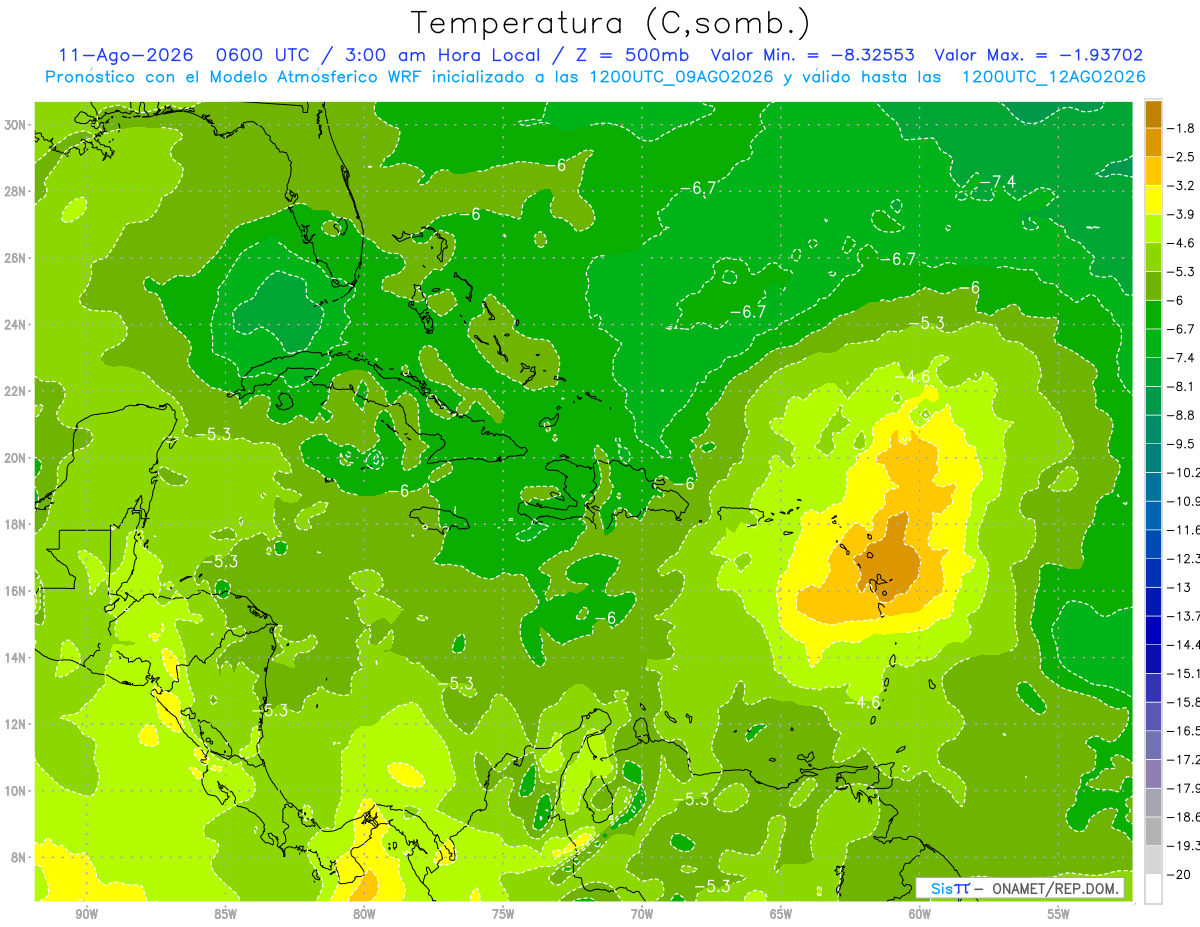This screenshot has height=927, width=1200.
Task: Click the color scale label "-2.5"
Action: (x=1183, y=157)
